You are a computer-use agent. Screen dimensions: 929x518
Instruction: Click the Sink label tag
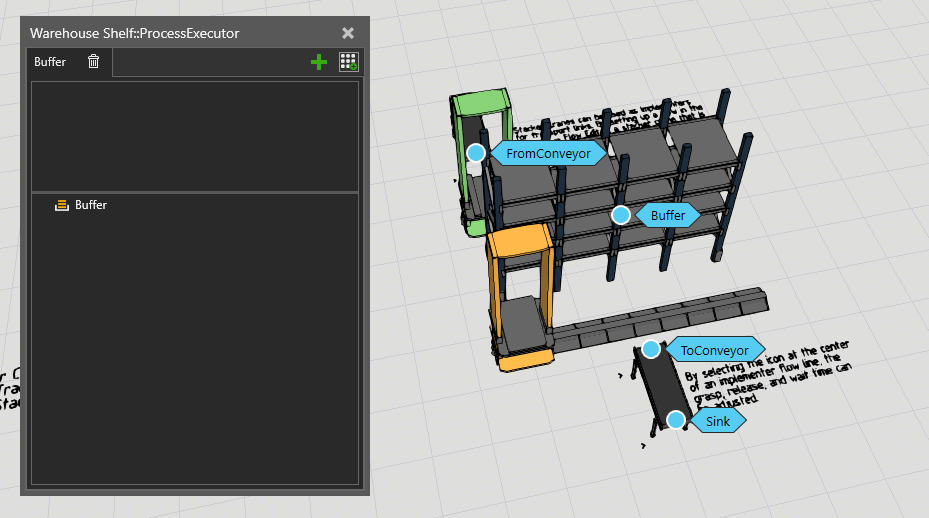pyautogui.click(x=718, y=421)
